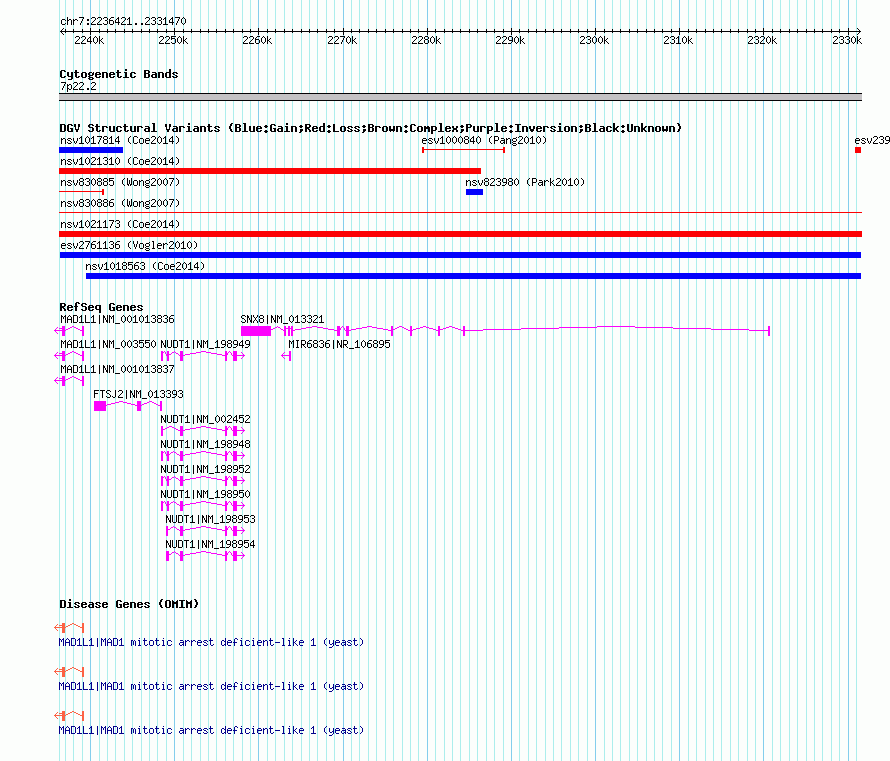The width and height of the screenshot is (890, 761).
Task: Open the Cytogenetic Bands track title
Action: point(119,74)
